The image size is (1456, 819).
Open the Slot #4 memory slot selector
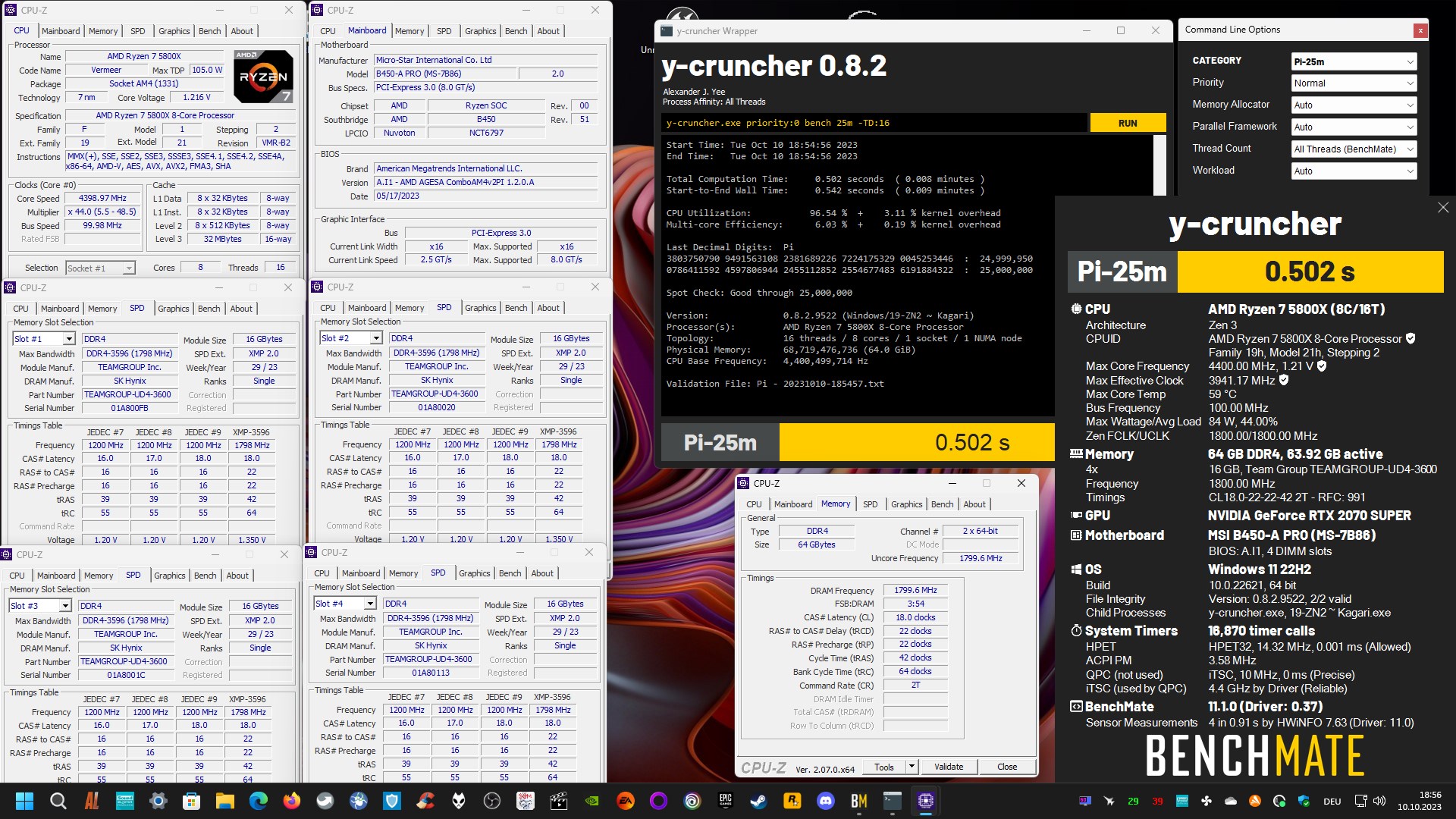tap(345, 604)
